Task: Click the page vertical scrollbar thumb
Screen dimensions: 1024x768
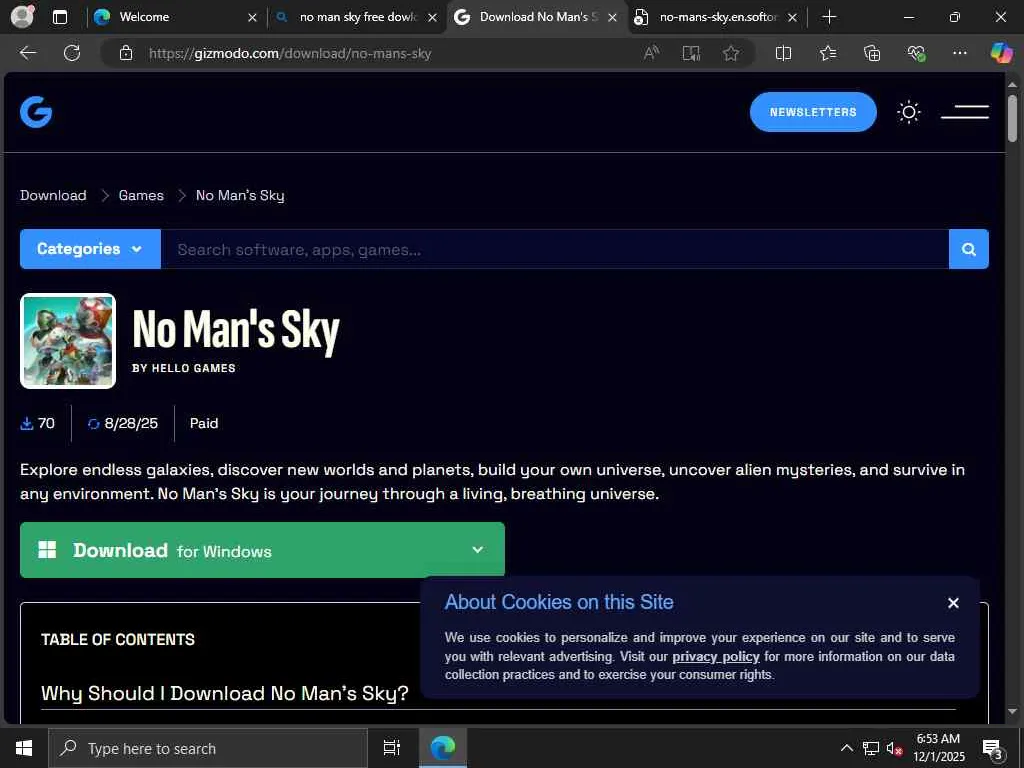Action: (1012, 118)
